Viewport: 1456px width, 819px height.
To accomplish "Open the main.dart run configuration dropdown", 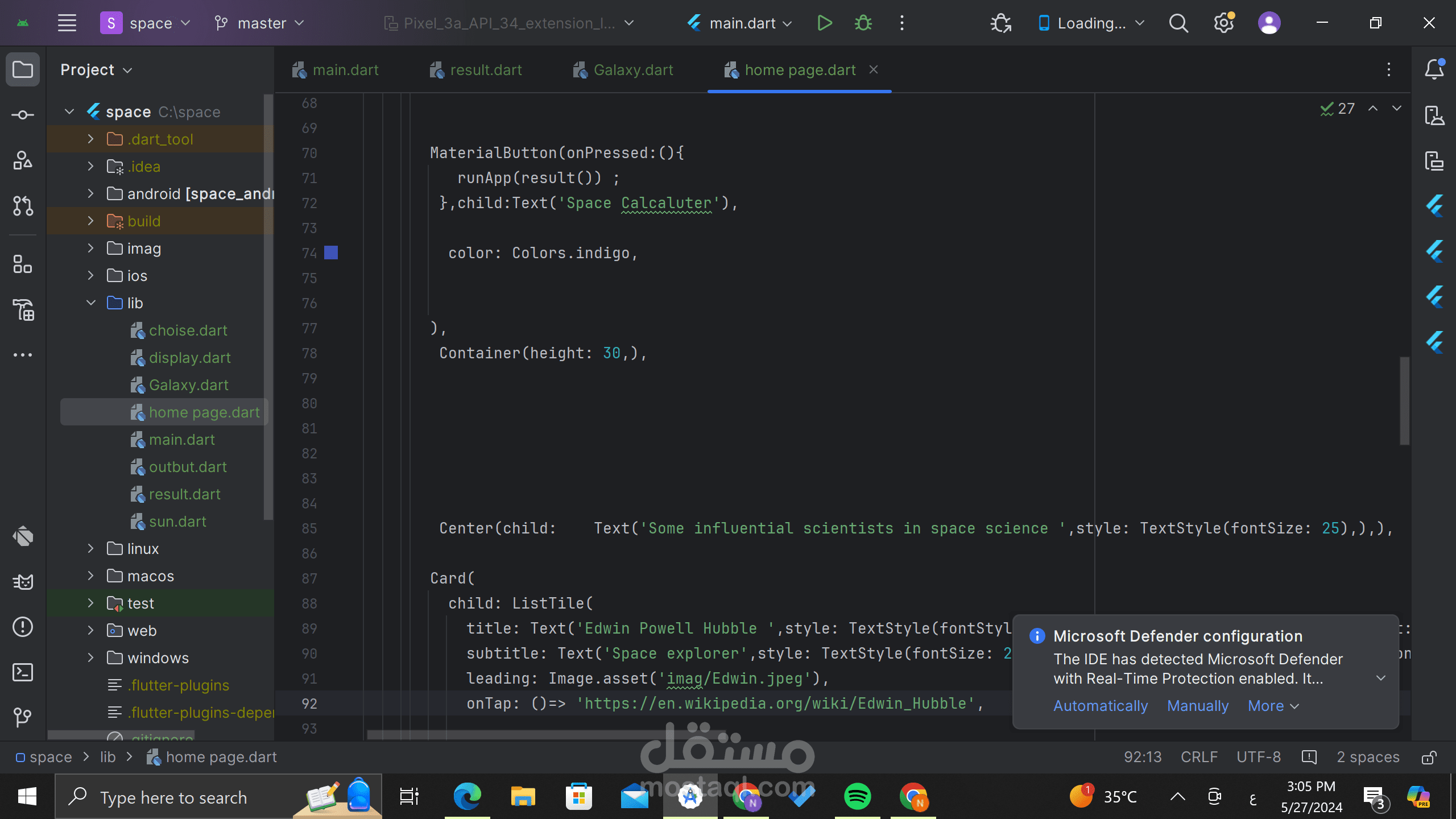I will tap(739, 23).
